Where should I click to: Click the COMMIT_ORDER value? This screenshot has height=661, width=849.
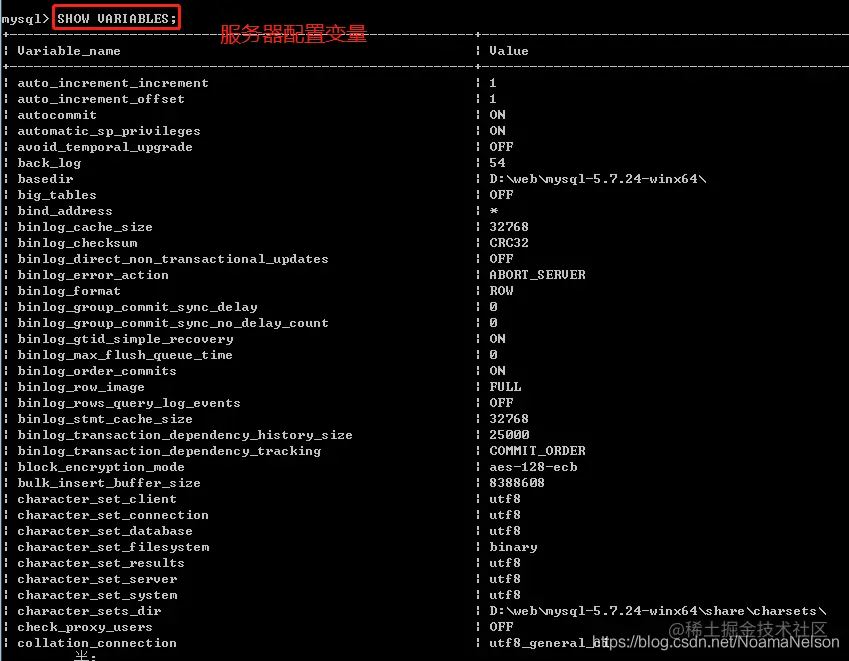(x=537, y=451)
